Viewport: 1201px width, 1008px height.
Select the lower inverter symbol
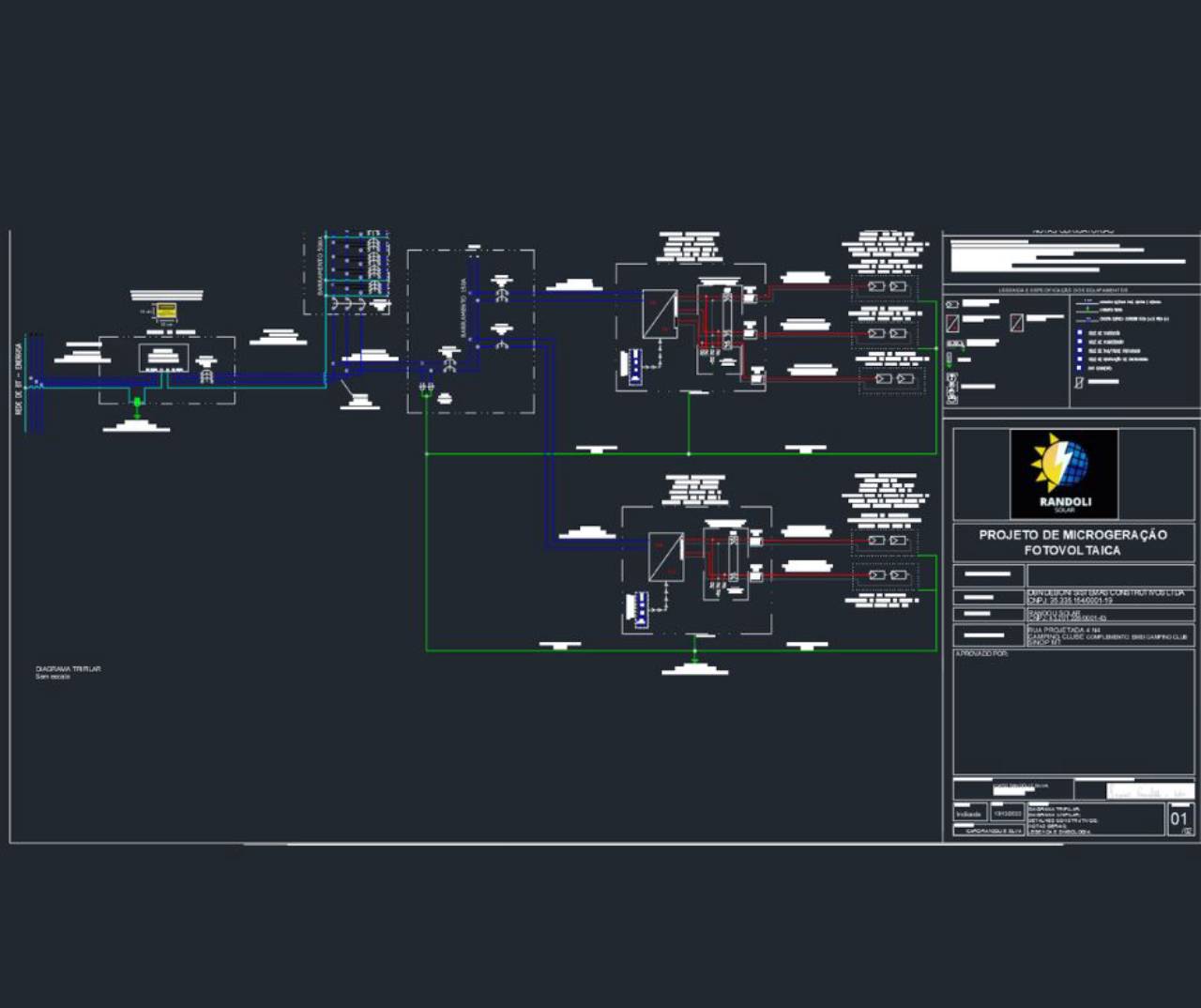(666, 557)
